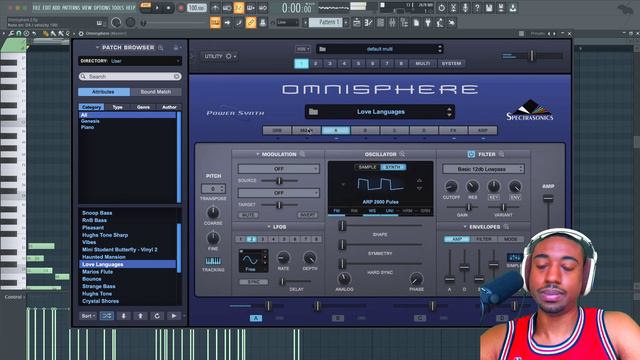
Task: Open the modulation source OFF dropdown
Action: tap(278, 169)
